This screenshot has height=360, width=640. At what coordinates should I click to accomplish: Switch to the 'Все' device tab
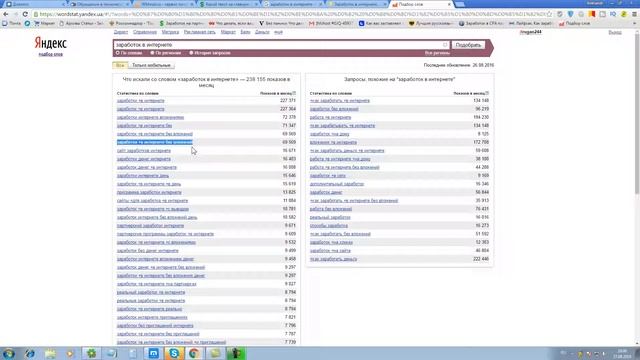120,65
